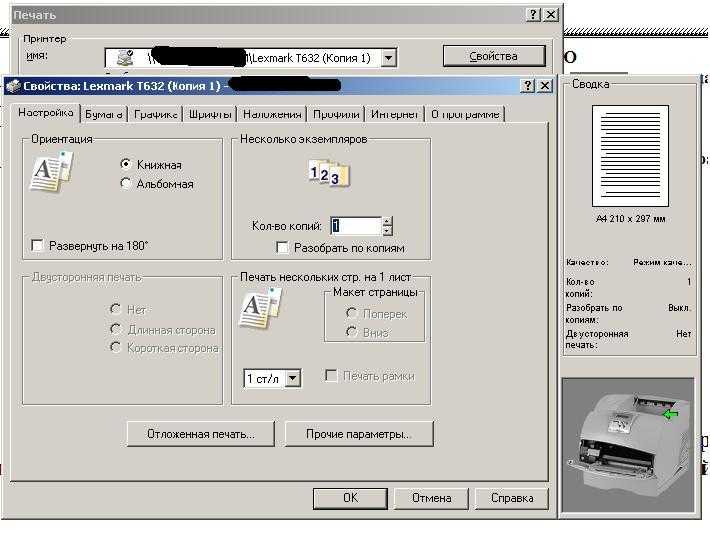Open the О программе tab
This screenshot has width=710, height=536.
[465, 114]
